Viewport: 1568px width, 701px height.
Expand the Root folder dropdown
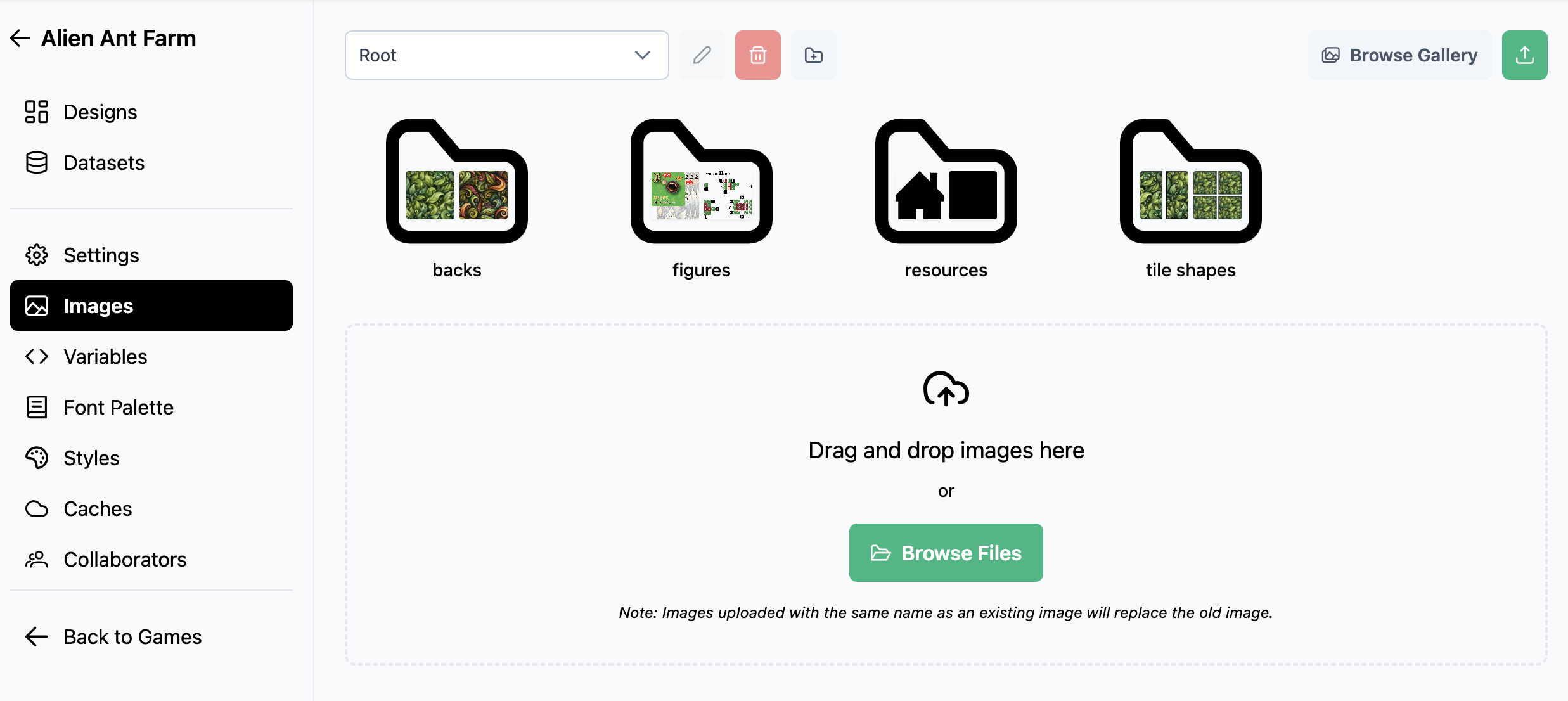pos(506,55)
